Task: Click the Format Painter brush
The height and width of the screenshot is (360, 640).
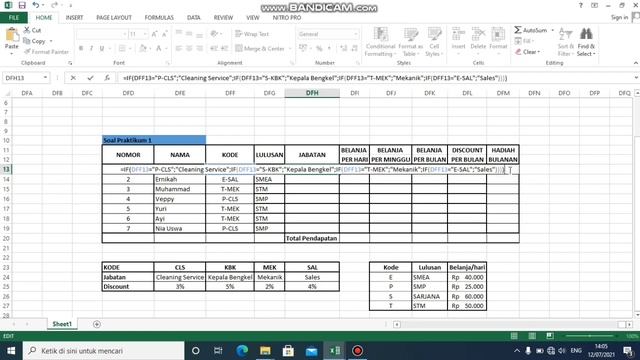Action: coord(27,51)
